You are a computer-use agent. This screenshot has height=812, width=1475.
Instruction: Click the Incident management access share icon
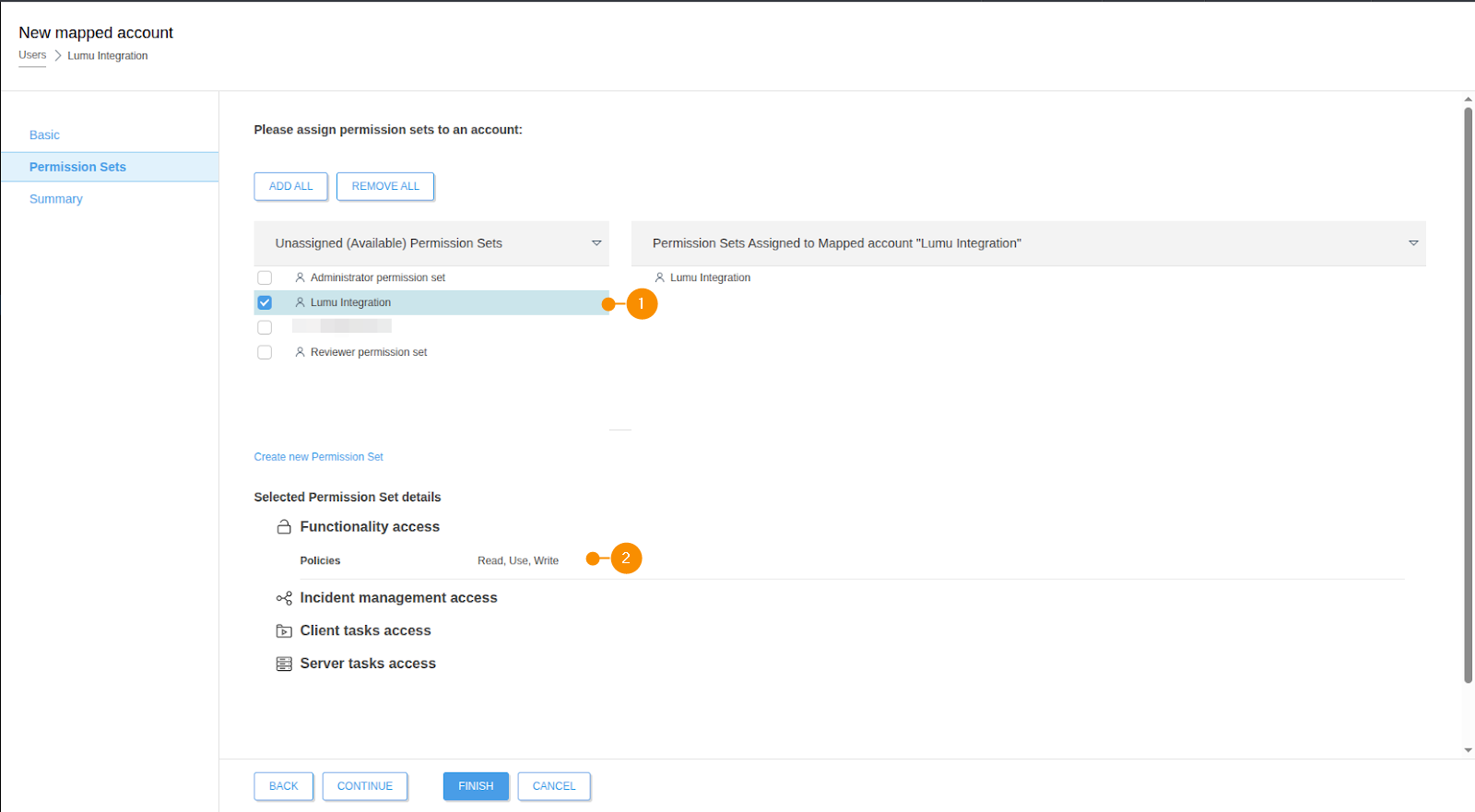[x=284, y=598]
